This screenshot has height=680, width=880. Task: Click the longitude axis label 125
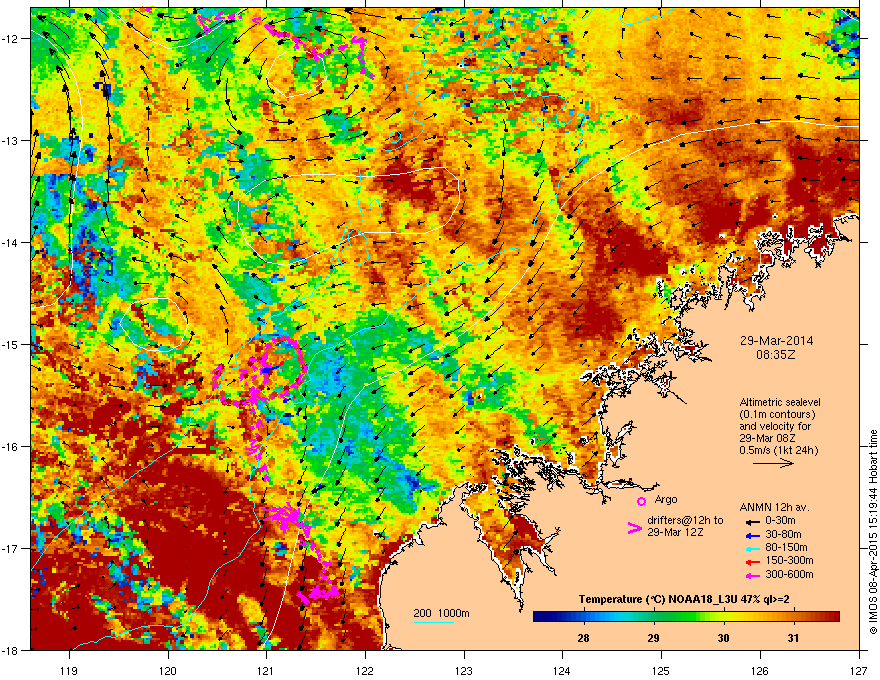[x=661, y=670]
